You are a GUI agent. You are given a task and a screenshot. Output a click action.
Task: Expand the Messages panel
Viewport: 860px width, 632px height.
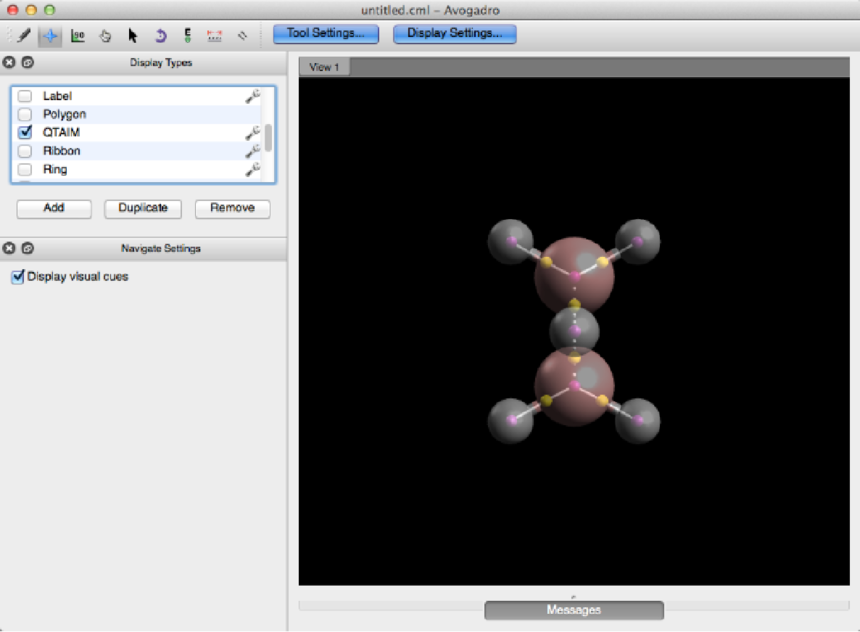point(574,609)
